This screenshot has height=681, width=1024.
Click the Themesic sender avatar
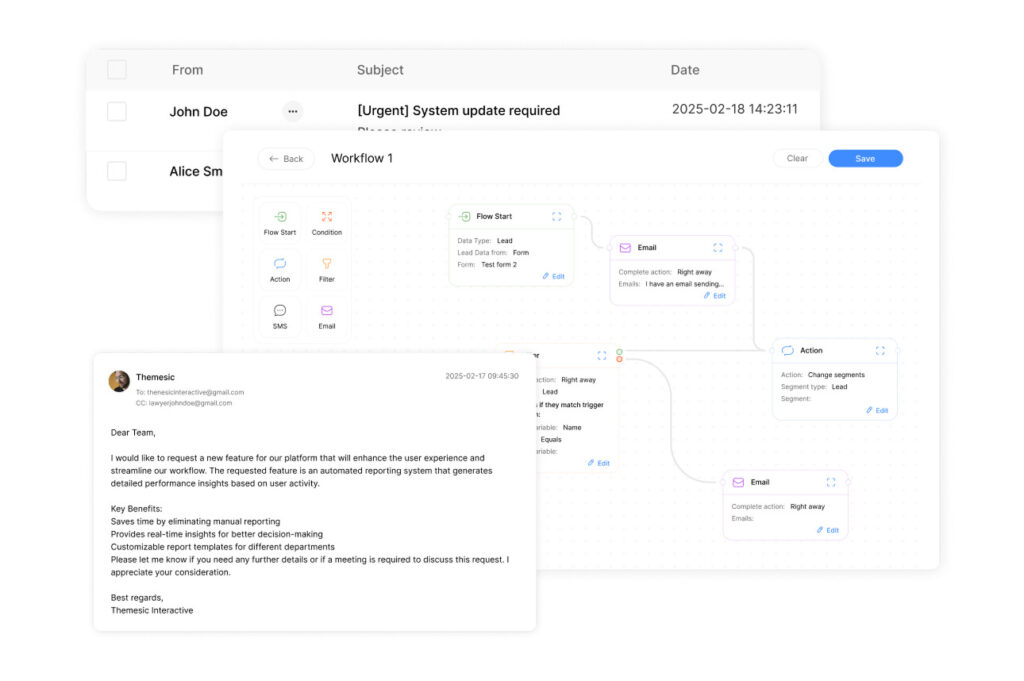tap(119, 381)
